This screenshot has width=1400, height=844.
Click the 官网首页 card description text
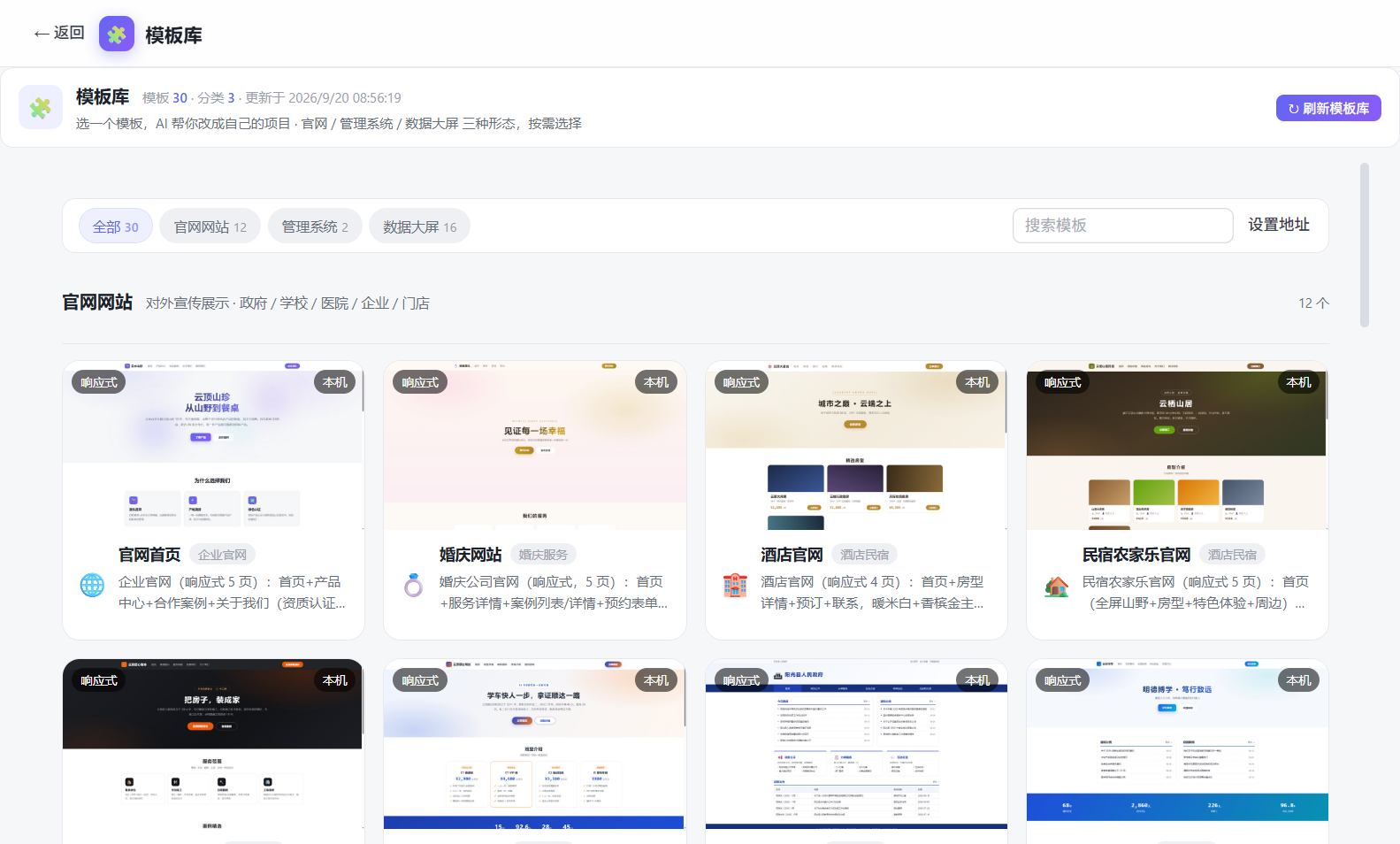(232, 593)
